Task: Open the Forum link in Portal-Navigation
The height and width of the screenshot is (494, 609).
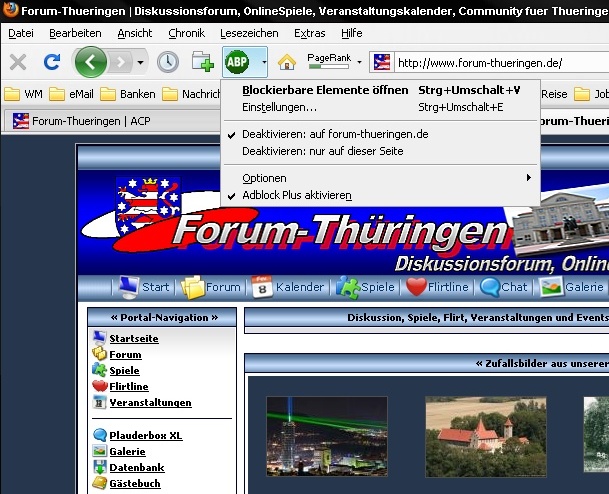Action: pos(125,355)
